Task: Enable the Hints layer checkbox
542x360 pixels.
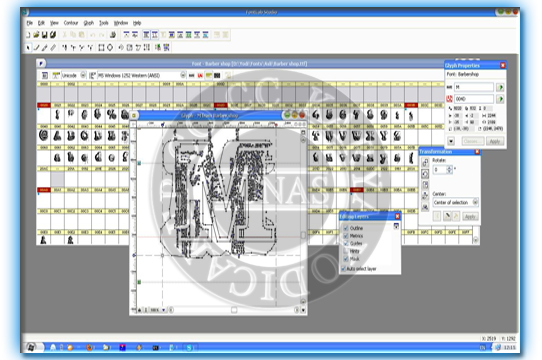Action: (x=345, y=251)
